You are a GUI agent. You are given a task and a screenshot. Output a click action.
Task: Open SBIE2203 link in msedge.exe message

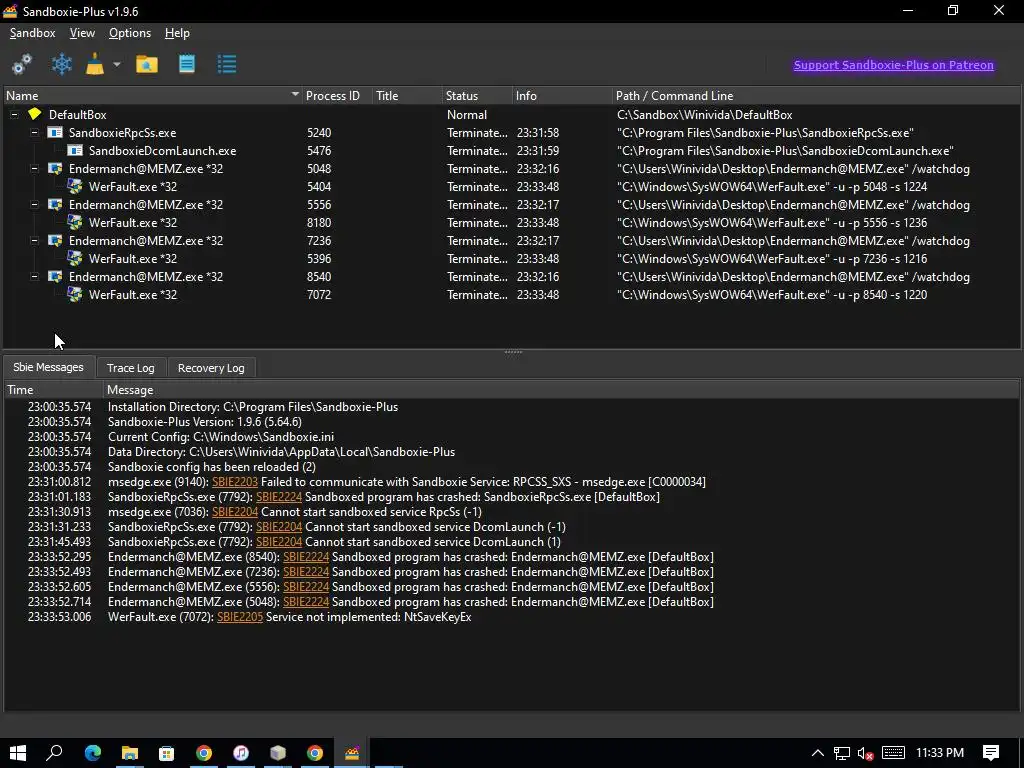235,482
